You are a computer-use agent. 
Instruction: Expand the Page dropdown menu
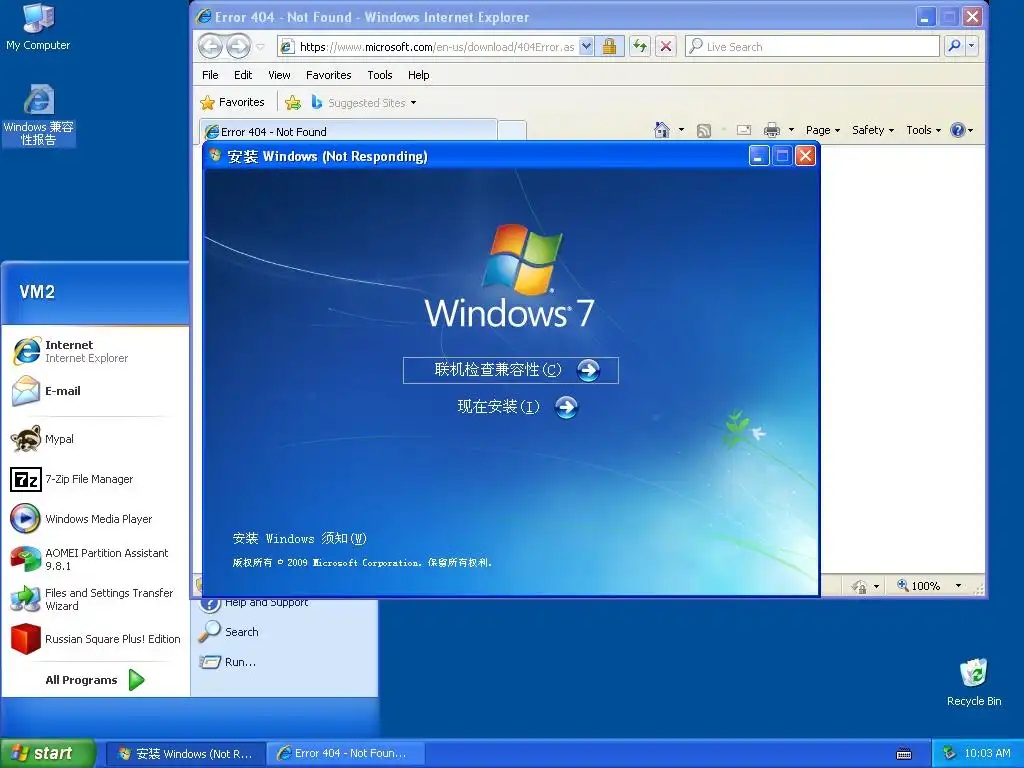coord(823,130)
